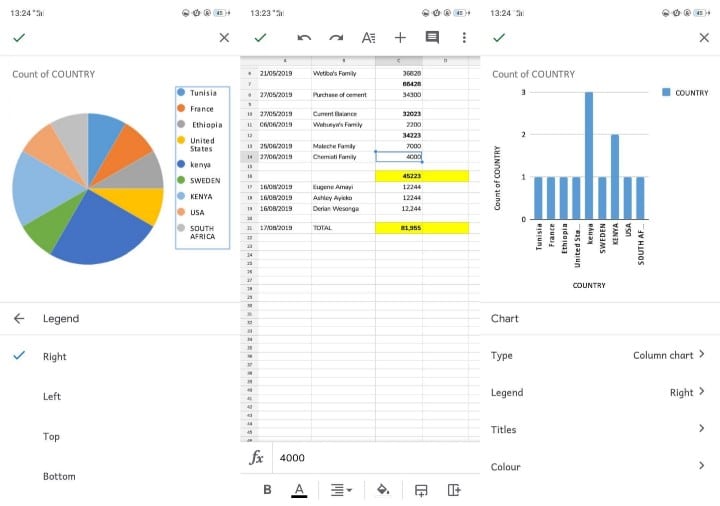Select Right legend position
Image resolution: width=720 pixels, height=506 pixels.
[119, 356]
